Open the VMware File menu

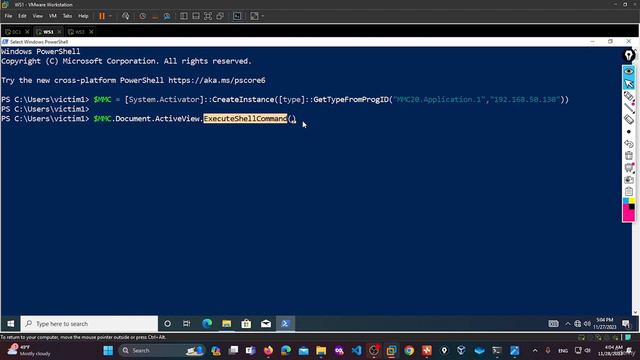9,16
